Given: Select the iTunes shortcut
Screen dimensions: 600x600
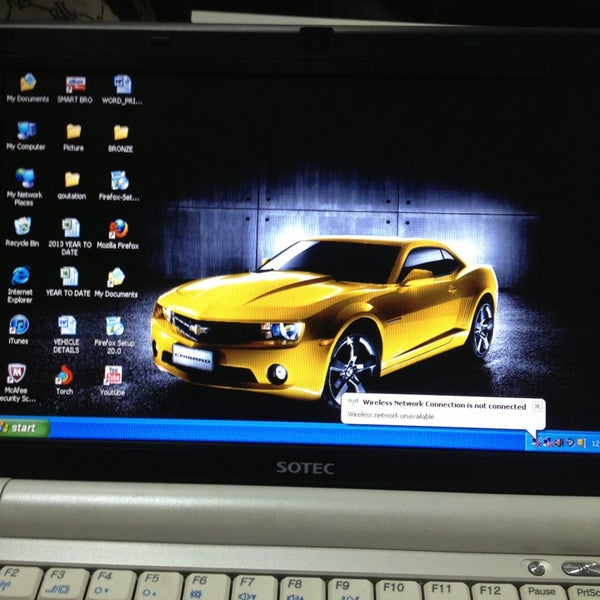Looking at the screenshot, I should [19, 325].
